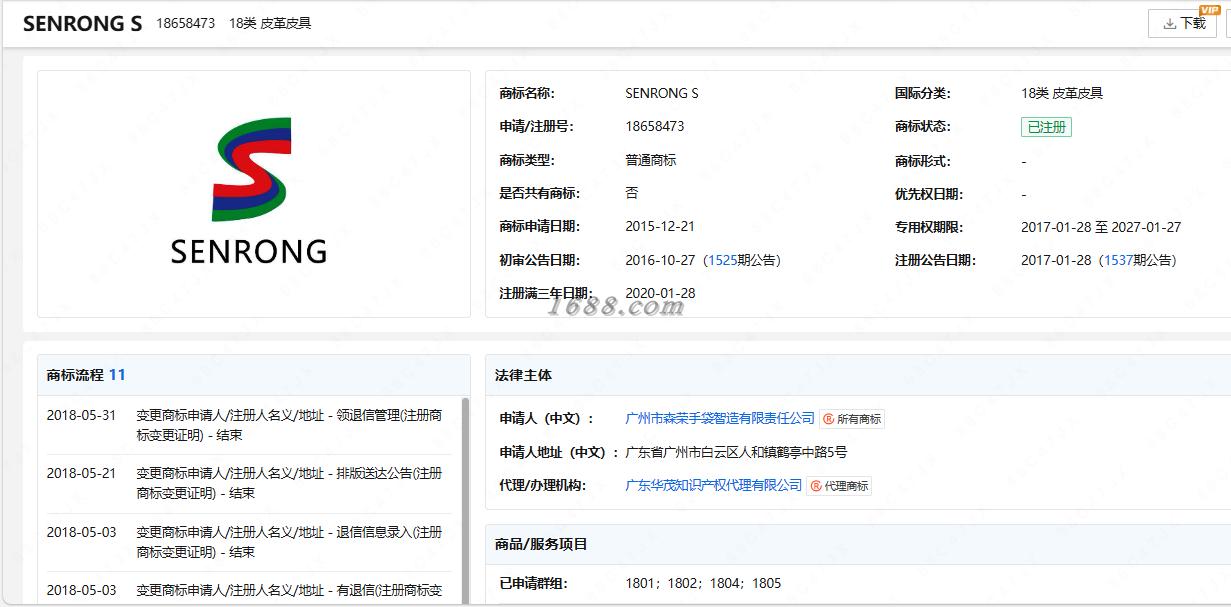The width and height of the screenshot is (1231, 607).
Task: Click the 注册满三年日期 value 2020-01-28
Action: coord(660,293)
